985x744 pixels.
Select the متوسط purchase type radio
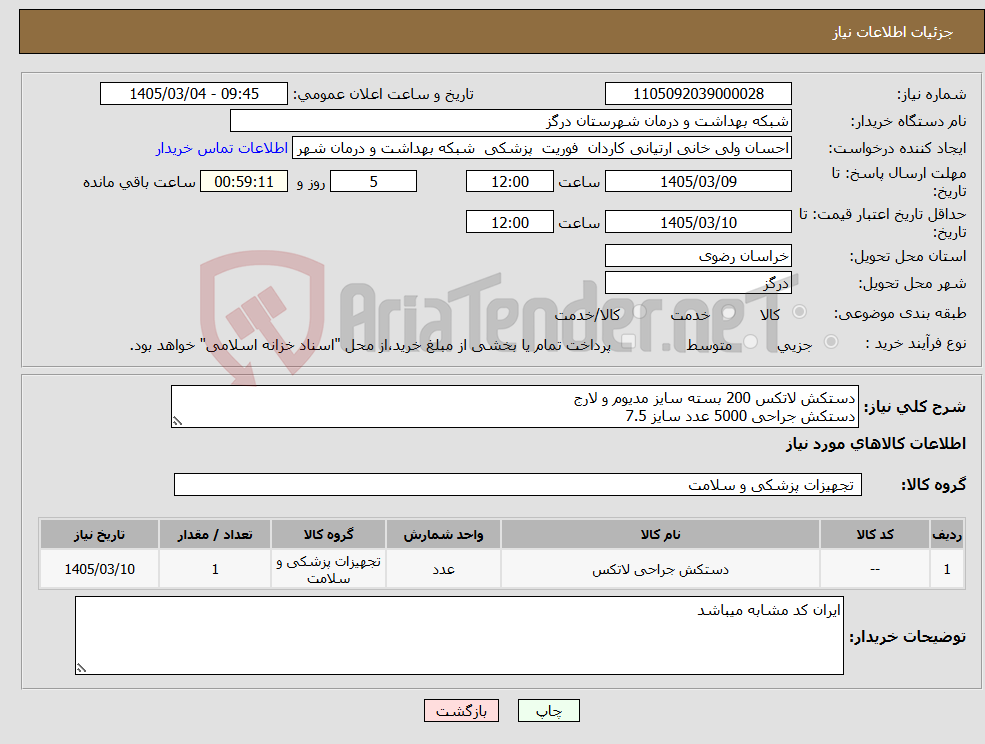point(751,342)
